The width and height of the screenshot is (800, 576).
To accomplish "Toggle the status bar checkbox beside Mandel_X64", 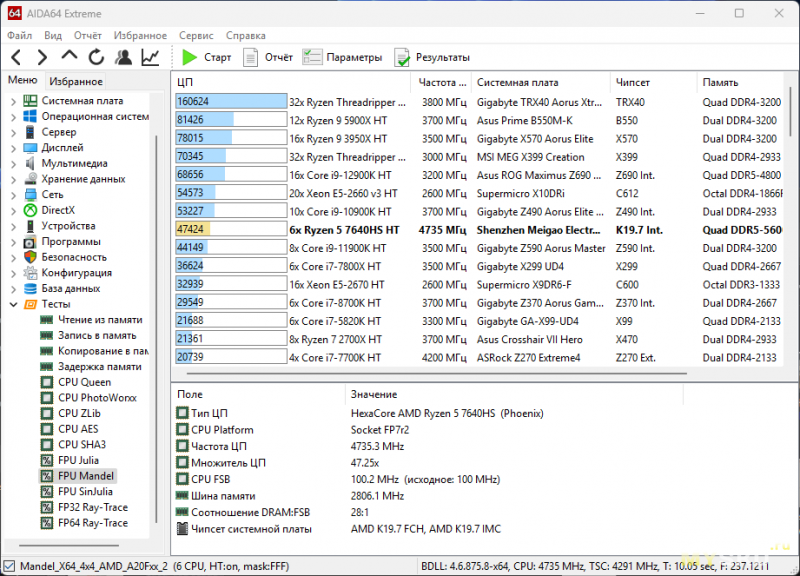I will coord(9,566).
